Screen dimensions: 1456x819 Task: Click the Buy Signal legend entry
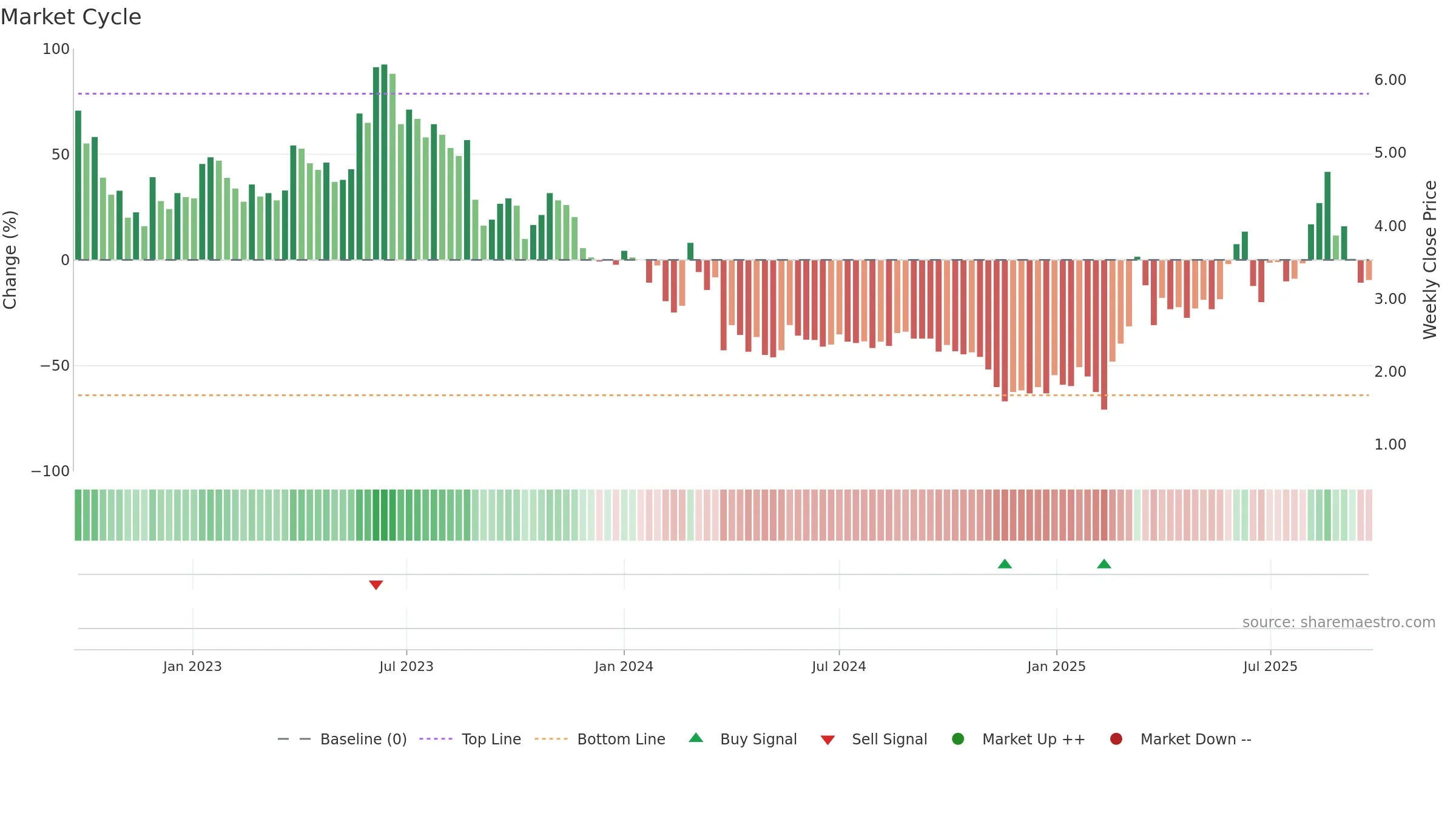[x=743, y=739]
